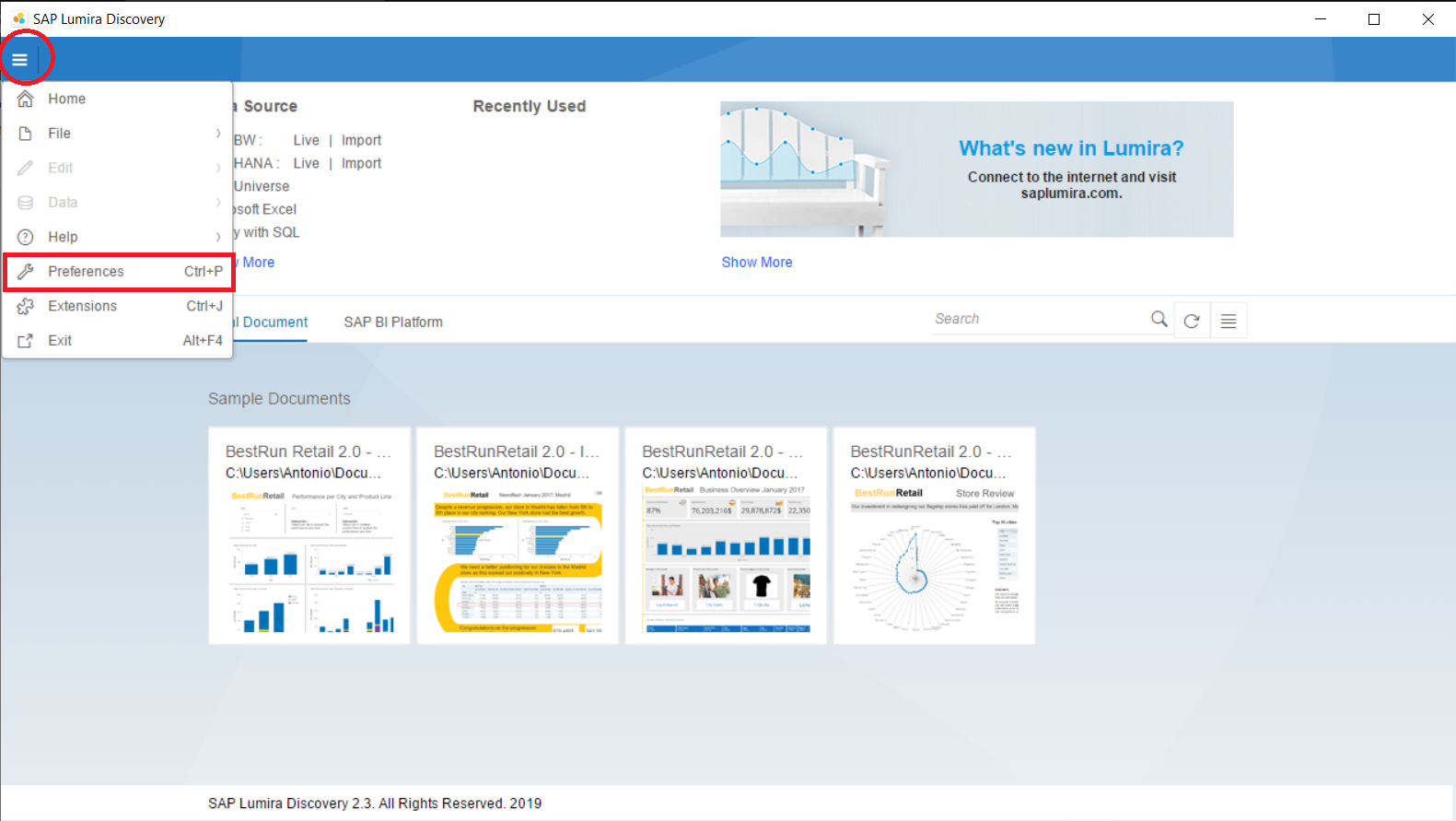Click the Universe data source link
The image size is (1456, 821).
262,186
